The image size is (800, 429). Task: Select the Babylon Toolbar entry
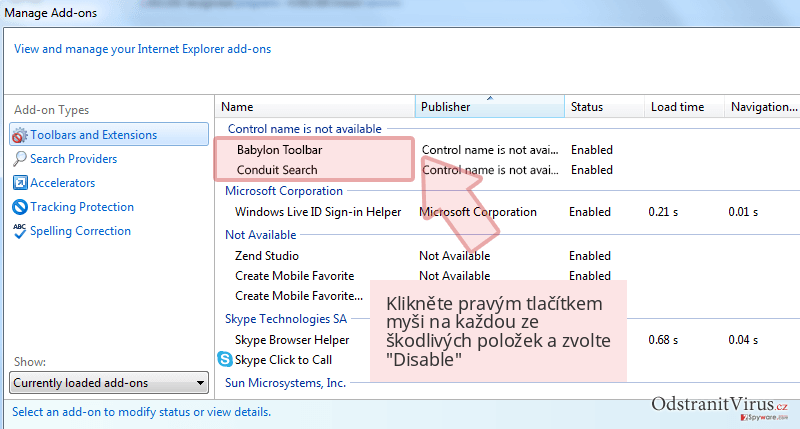[x=280, y=150]
